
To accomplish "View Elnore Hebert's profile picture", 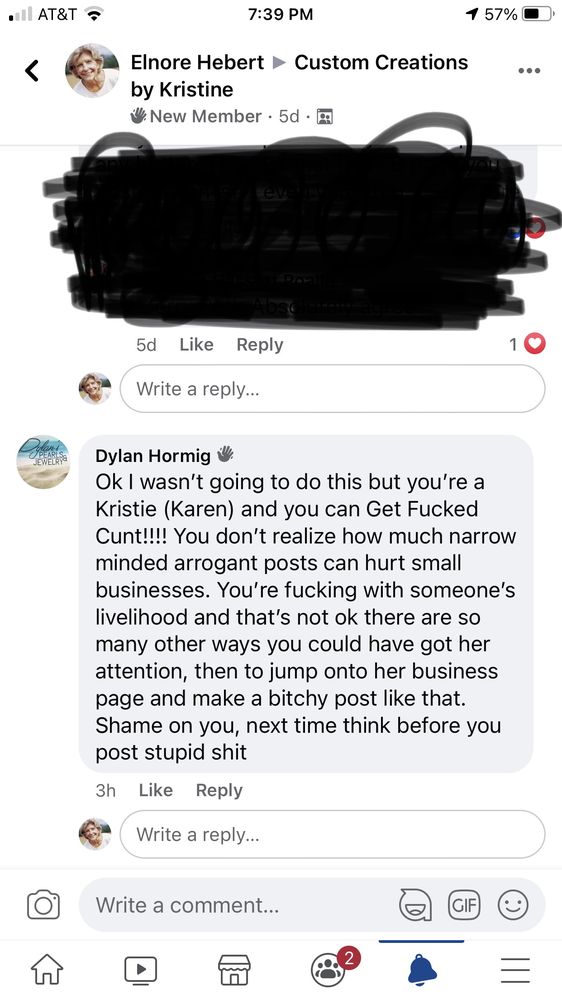I will point(92,70).
